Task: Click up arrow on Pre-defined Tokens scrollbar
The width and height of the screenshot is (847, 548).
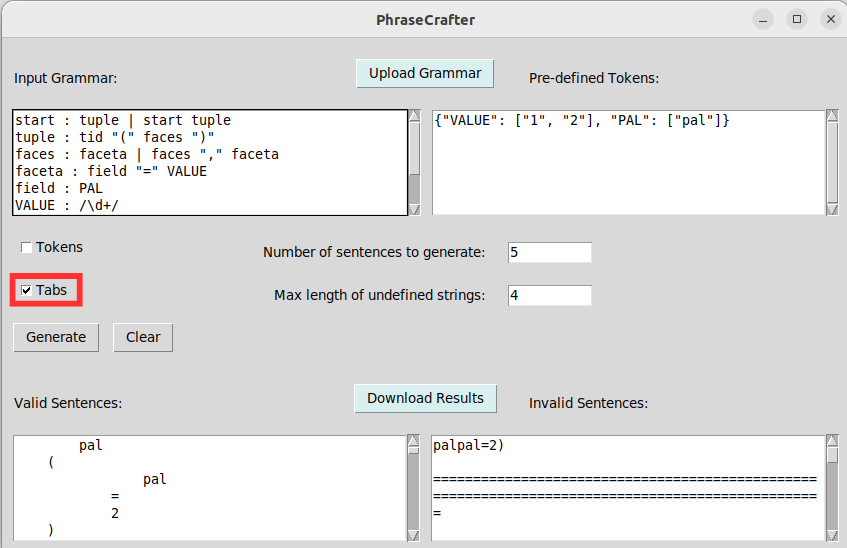Action: [832, 116]
